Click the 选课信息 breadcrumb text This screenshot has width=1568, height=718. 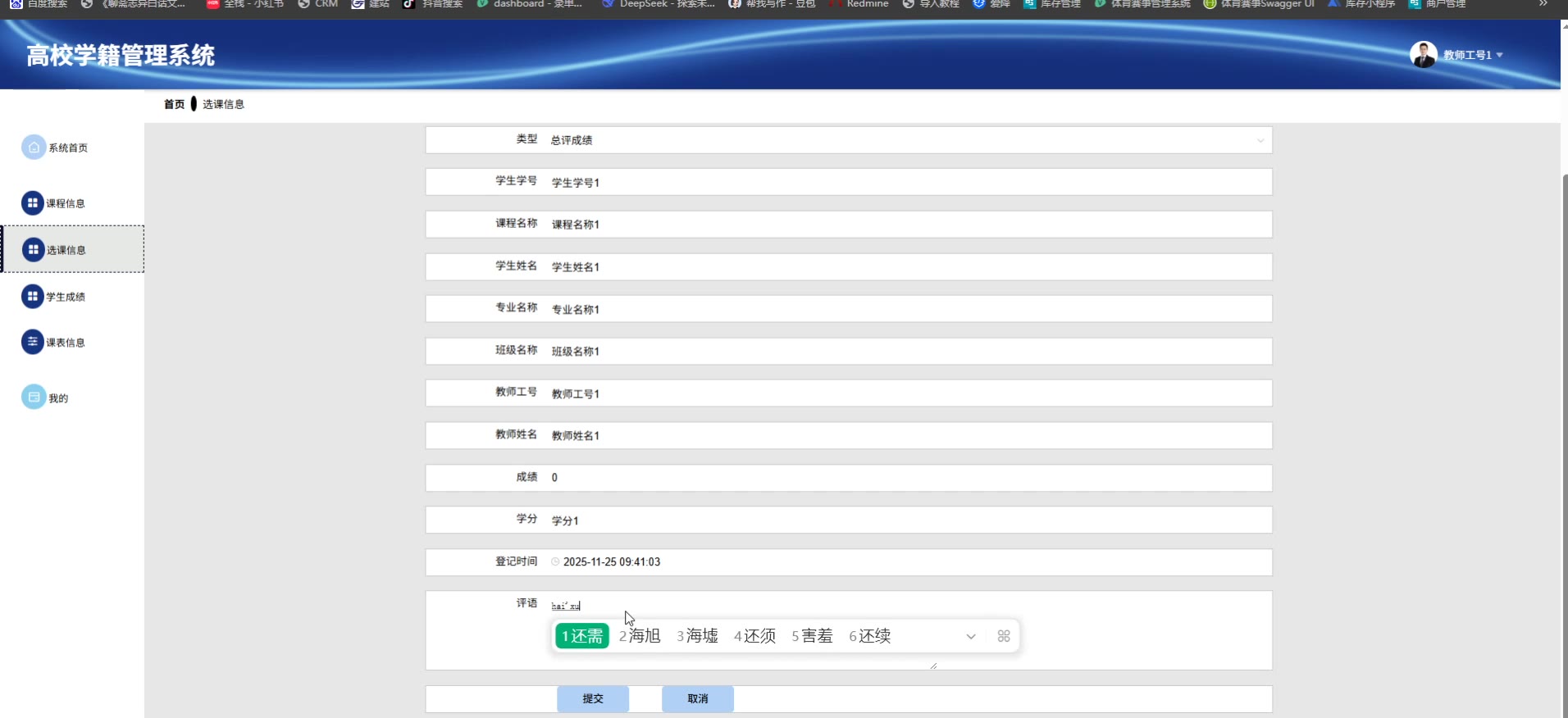pos(223,104)
